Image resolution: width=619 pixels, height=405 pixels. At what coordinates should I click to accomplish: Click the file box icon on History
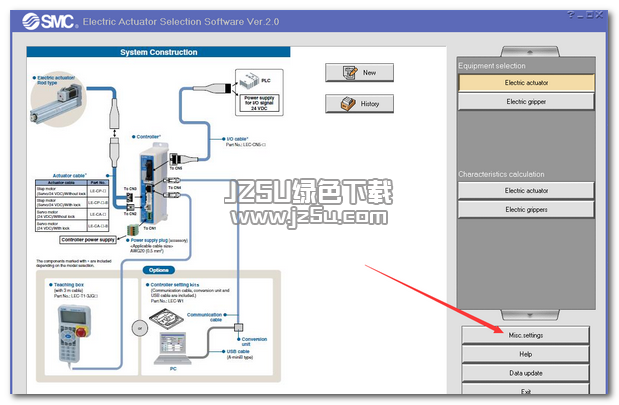click(348, 104)
